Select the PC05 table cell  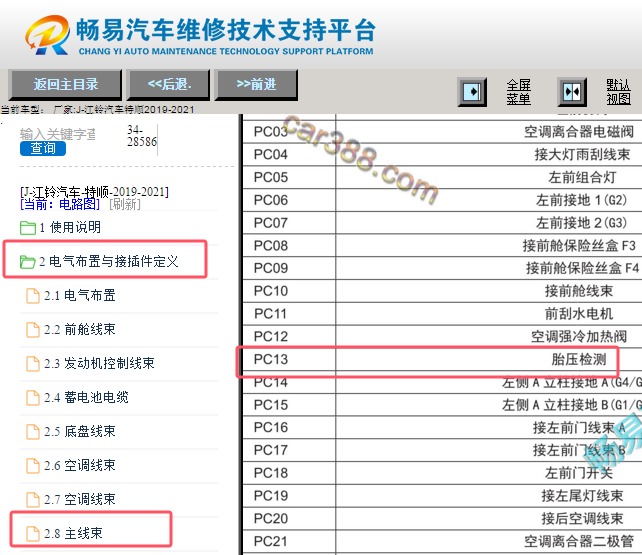click(289, 177)
